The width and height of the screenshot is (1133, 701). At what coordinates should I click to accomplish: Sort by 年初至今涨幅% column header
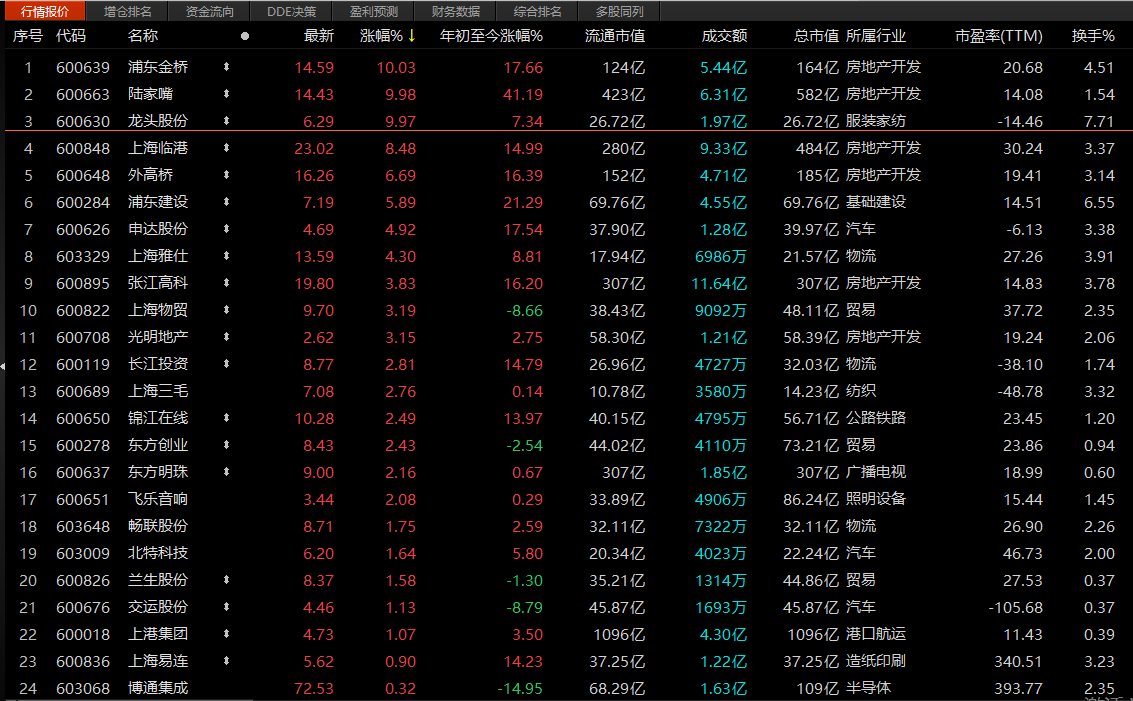coord(491,36)
